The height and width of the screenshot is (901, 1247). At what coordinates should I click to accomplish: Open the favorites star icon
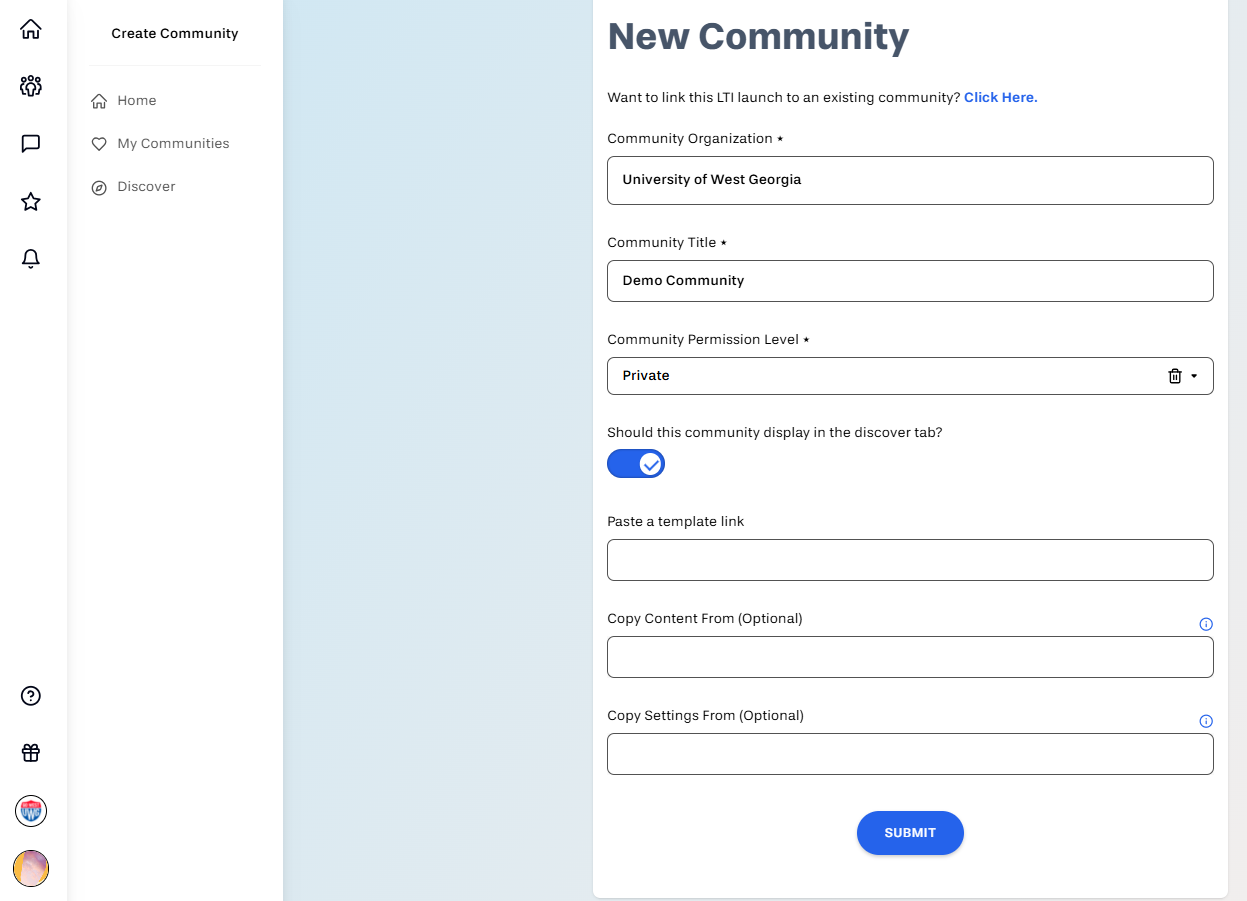(31, 202)
